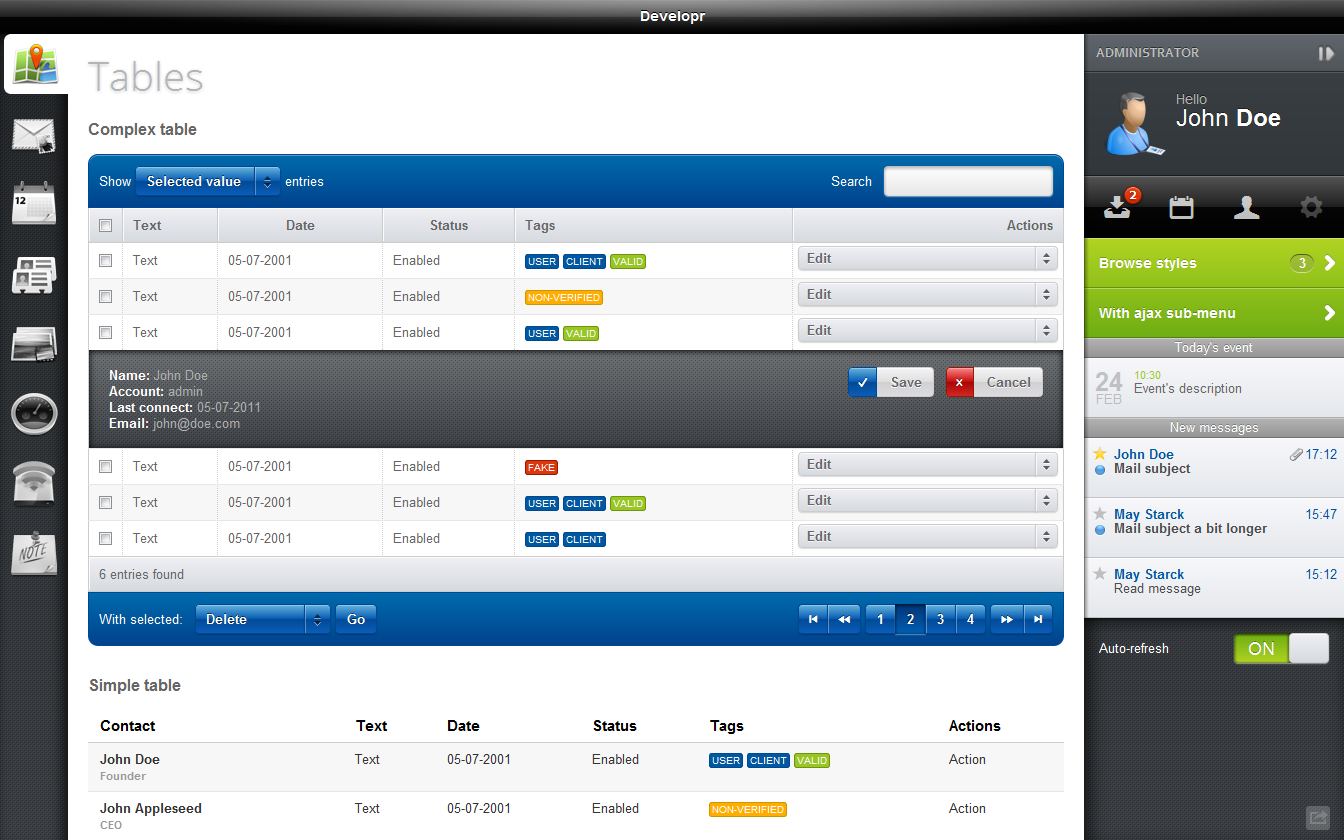
Task: Click the inbox icon with 2 badge
Action: click(1117, 207)
